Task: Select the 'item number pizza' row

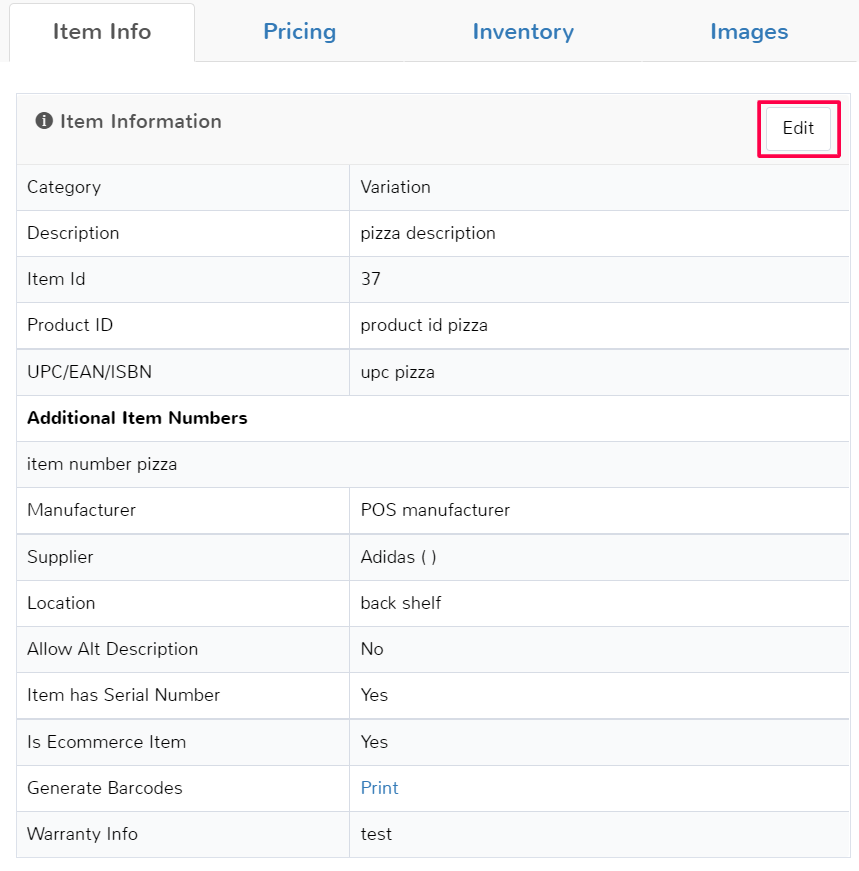Action: pos(102,464)
